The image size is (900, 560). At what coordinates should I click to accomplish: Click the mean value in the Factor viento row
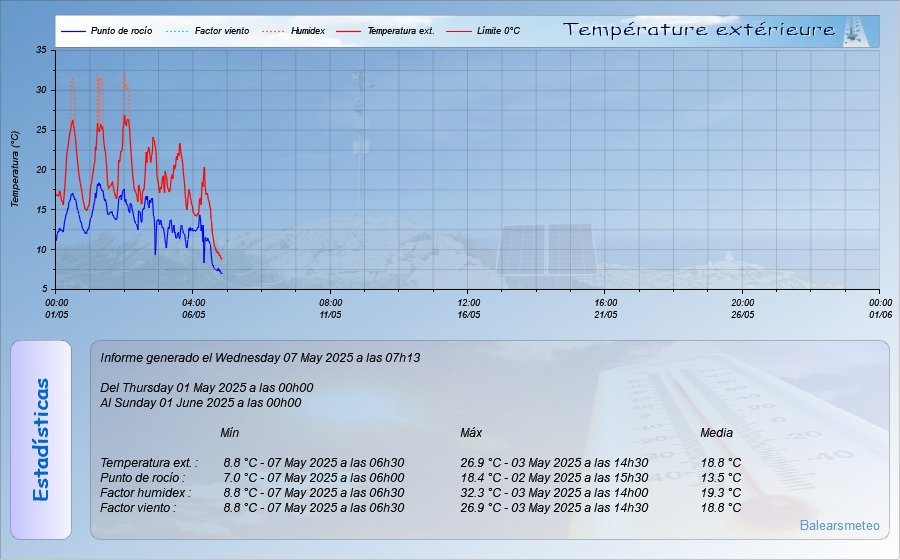pos(721,508)
